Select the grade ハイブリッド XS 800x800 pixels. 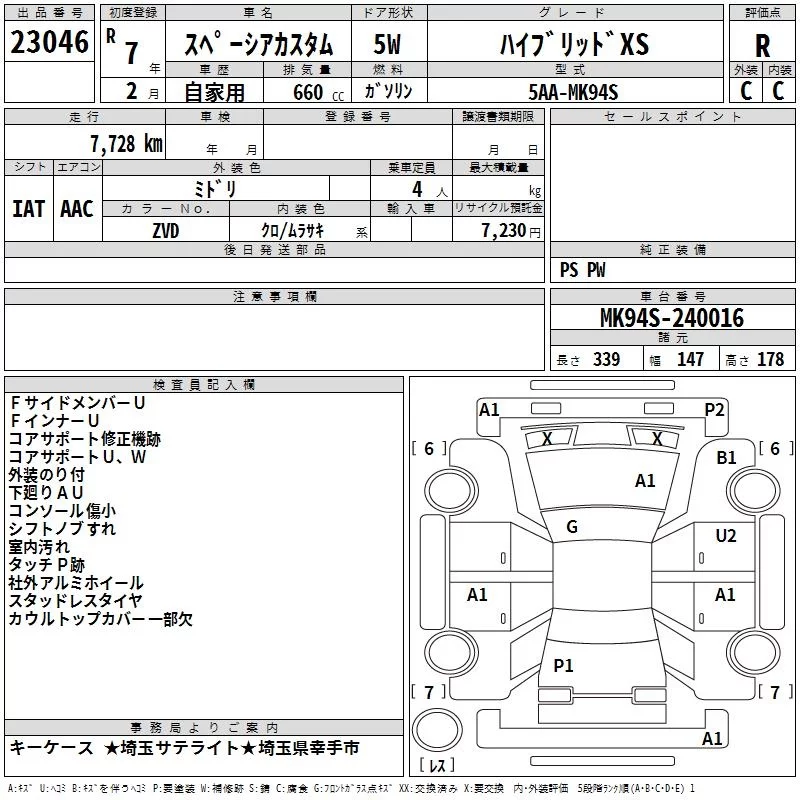[574, 44]
